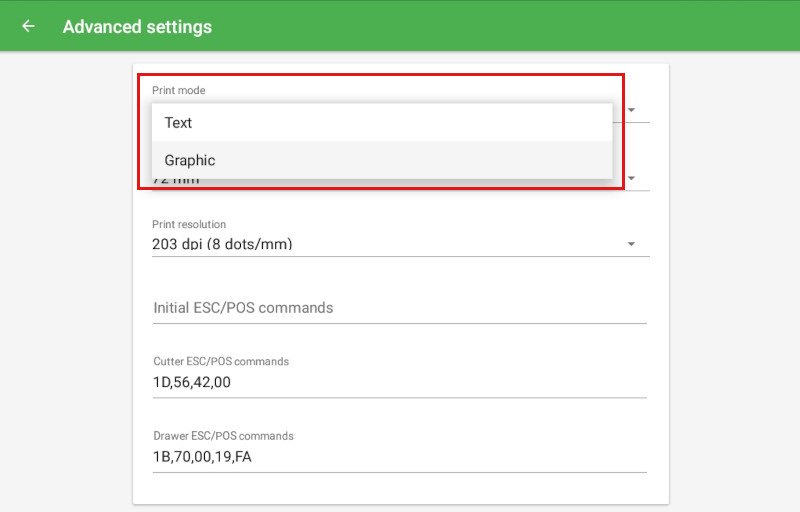Open the Print resolution dropdown arrow

(631, 244)
